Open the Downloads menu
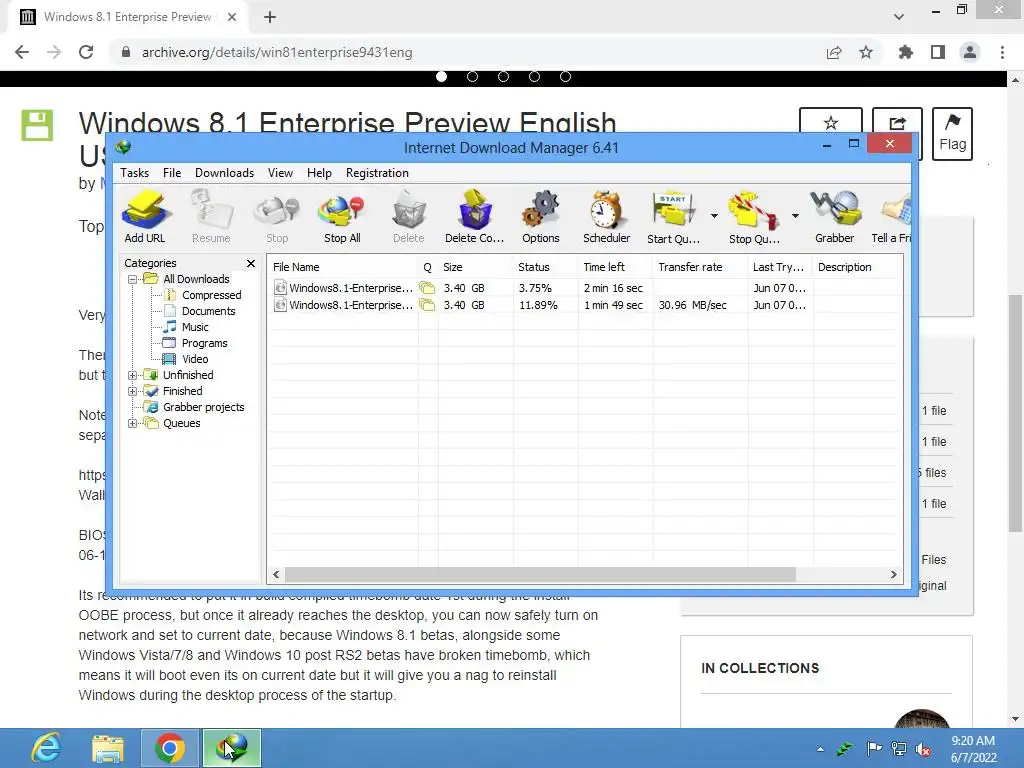1024x768 pixels. [224, 173]
